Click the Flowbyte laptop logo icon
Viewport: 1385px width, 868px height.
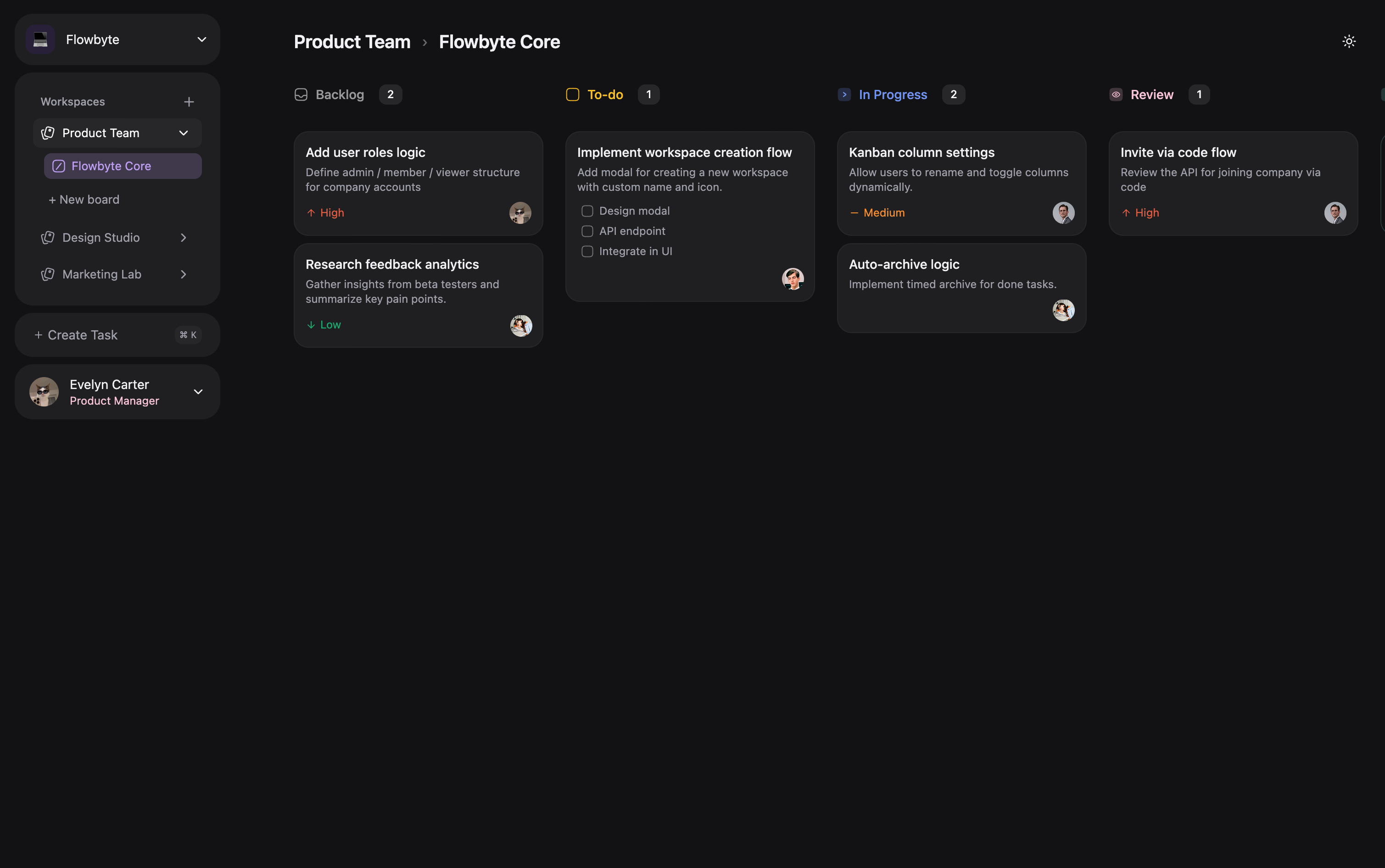click(x=40, y=39)
